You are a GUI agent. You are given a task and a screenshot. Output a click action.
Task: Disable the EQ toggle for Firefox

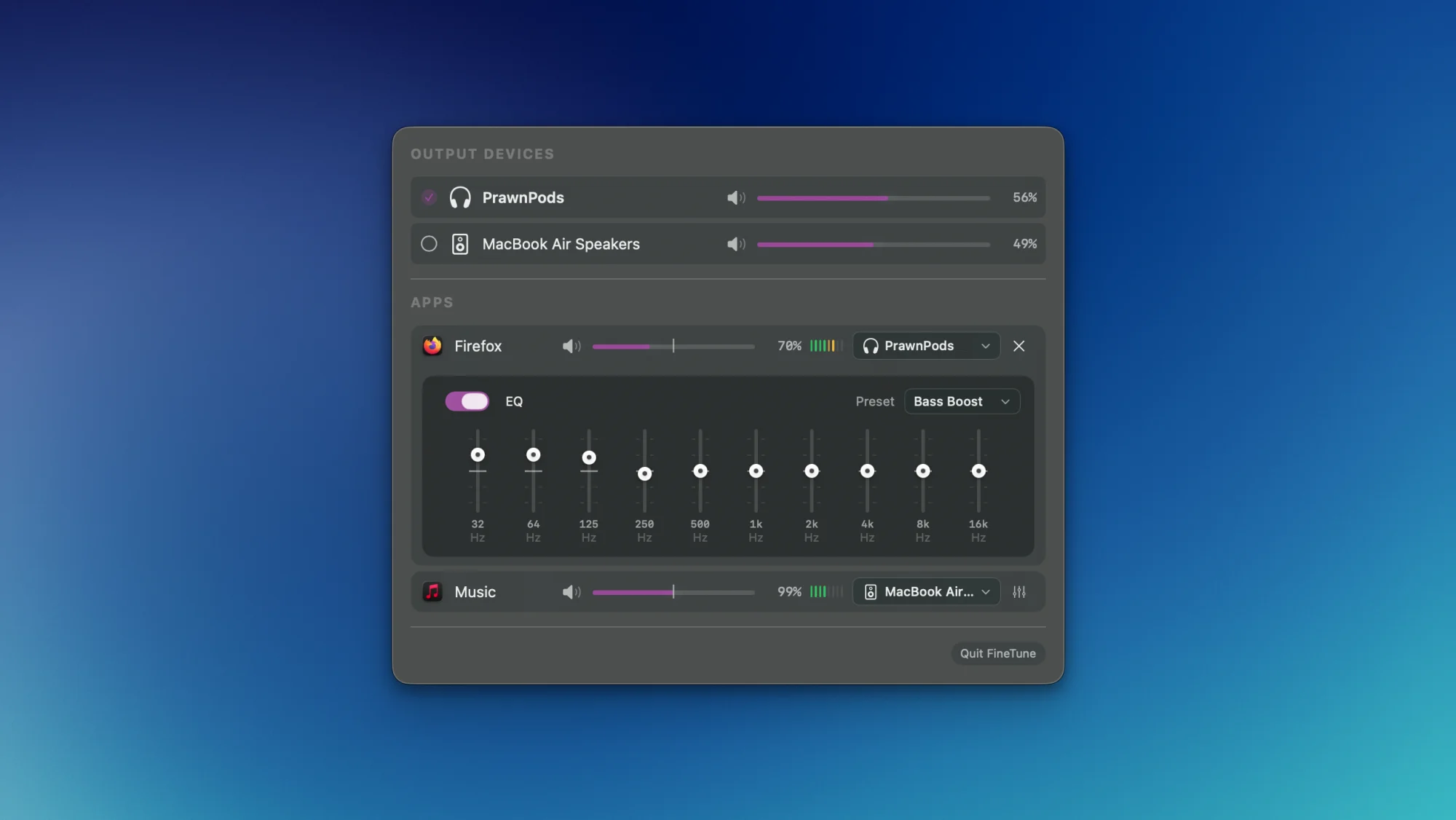click(467, 401)
